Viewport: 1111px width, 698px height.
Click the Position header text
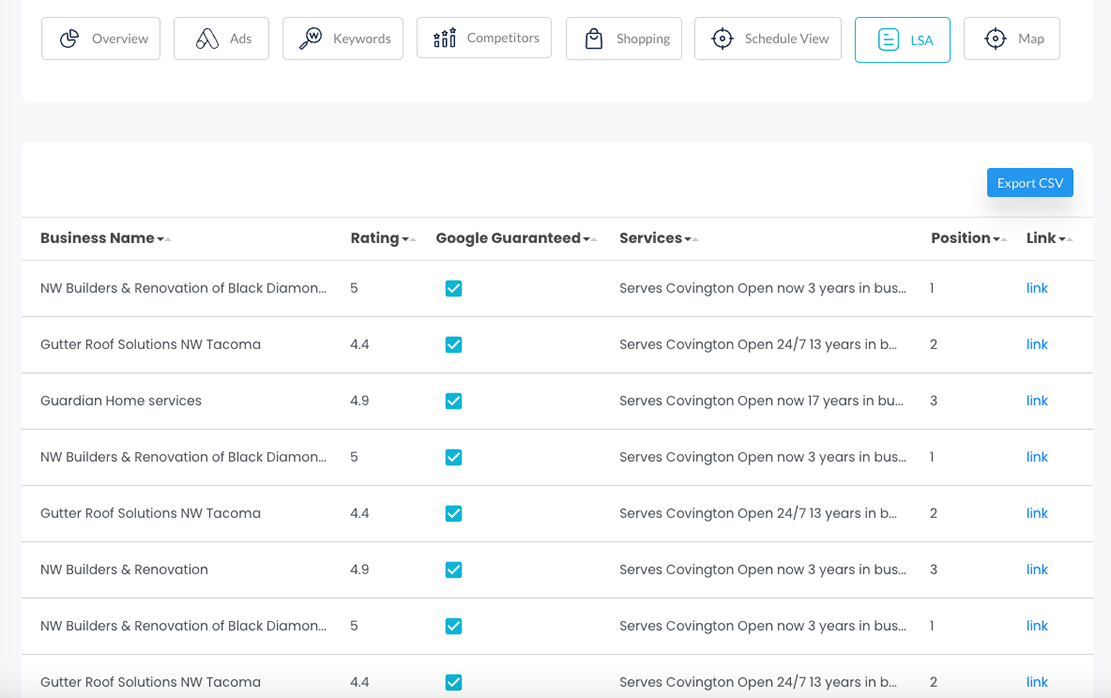tap(961, 238)
